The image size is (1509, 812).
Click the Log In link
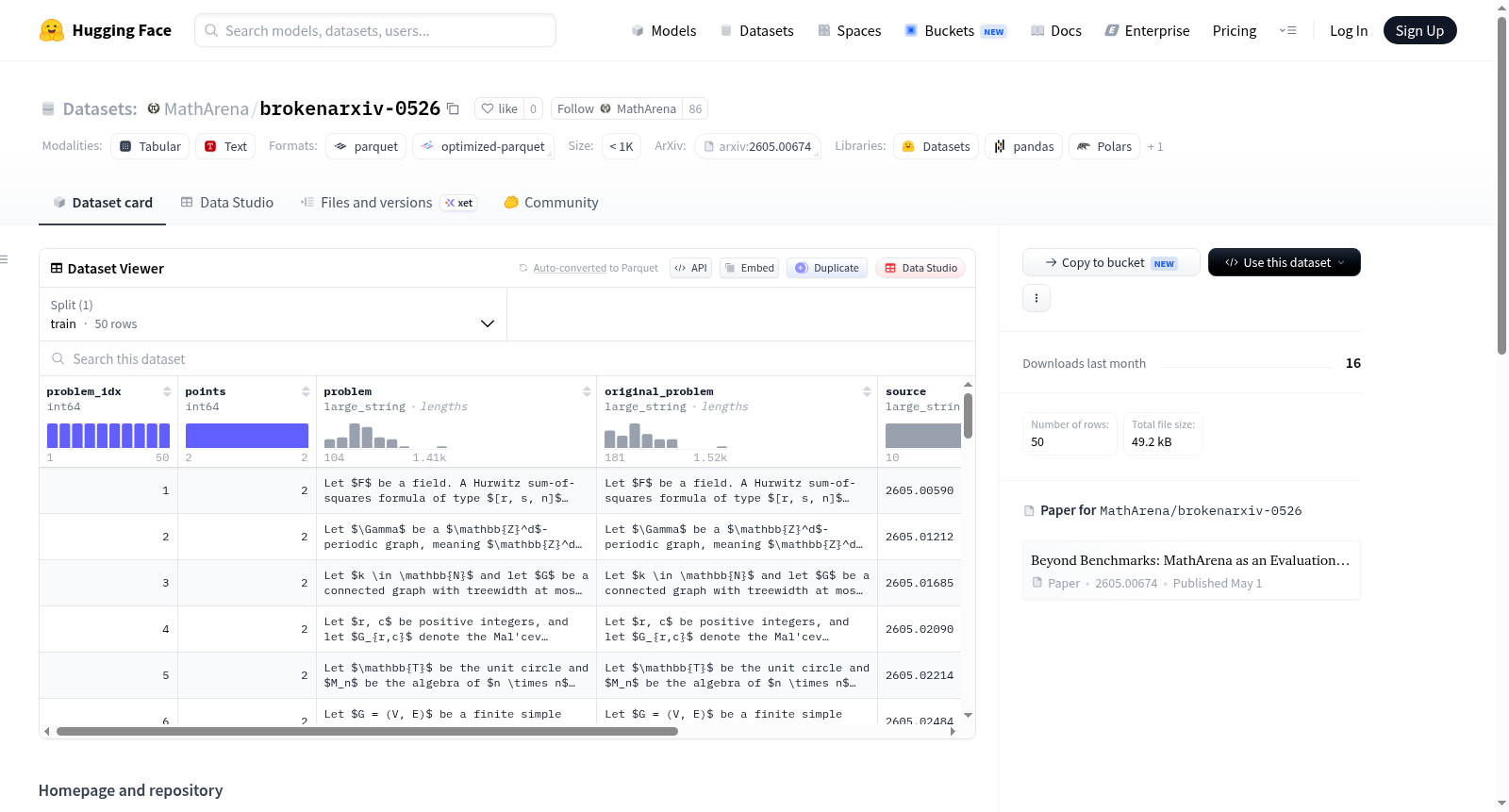click(1349, 30)
